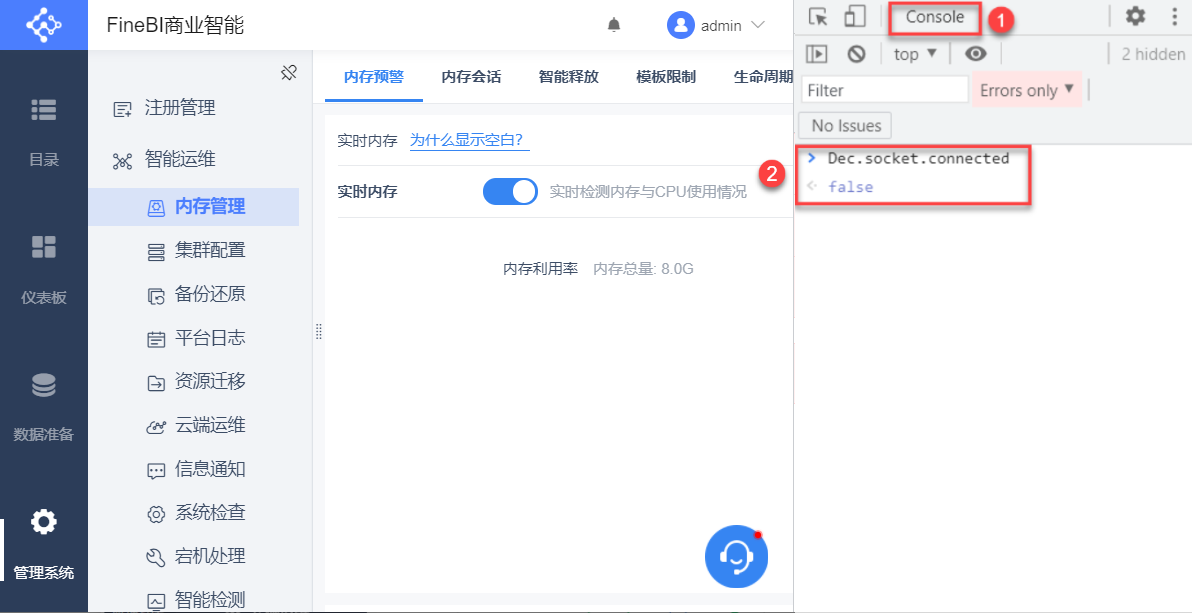Switch to the 智能释放 tab

(x=569, y=77)
